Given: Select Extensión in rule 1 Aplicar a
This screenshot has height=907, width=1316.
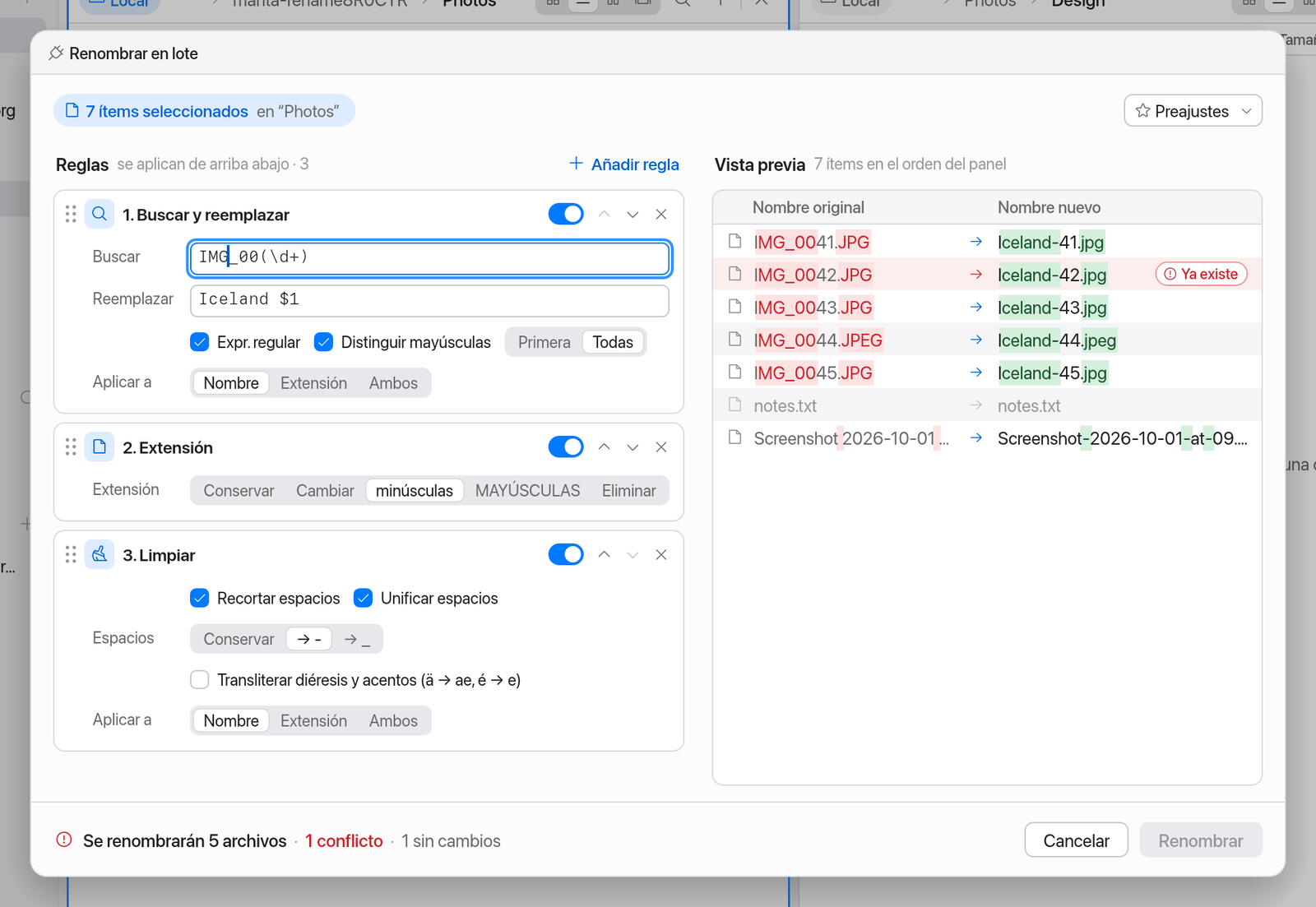Looking at the screenshot, I should 313,383.
